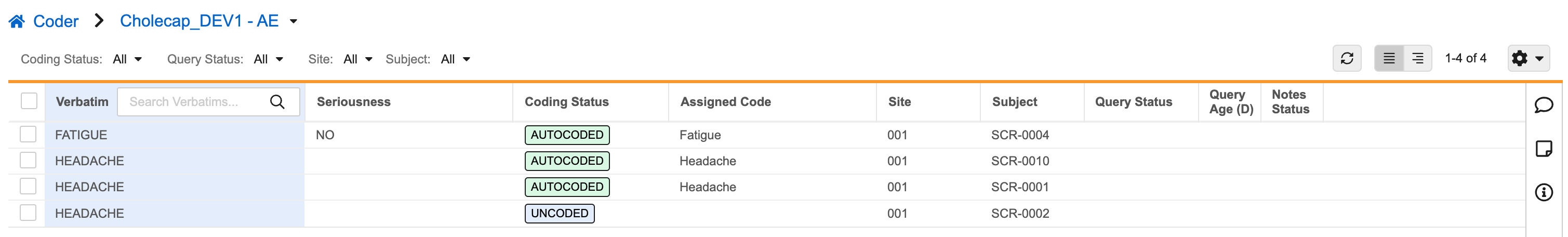Expand the Coding Status filter dropdown
The height and width of the screenshot is (237, 1568).
click(127, 59)
